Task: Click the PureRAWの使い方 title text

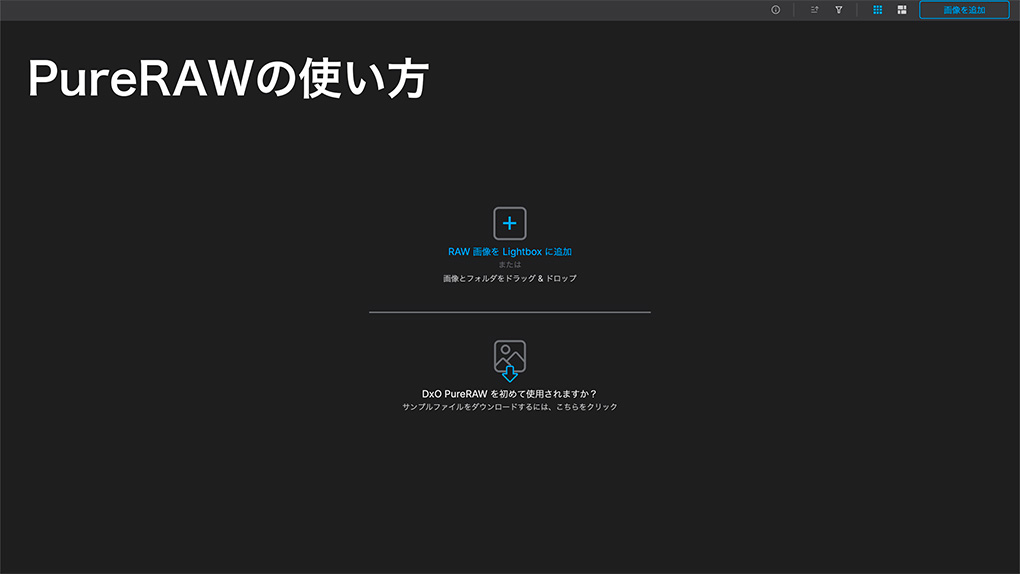Action: 228,79
